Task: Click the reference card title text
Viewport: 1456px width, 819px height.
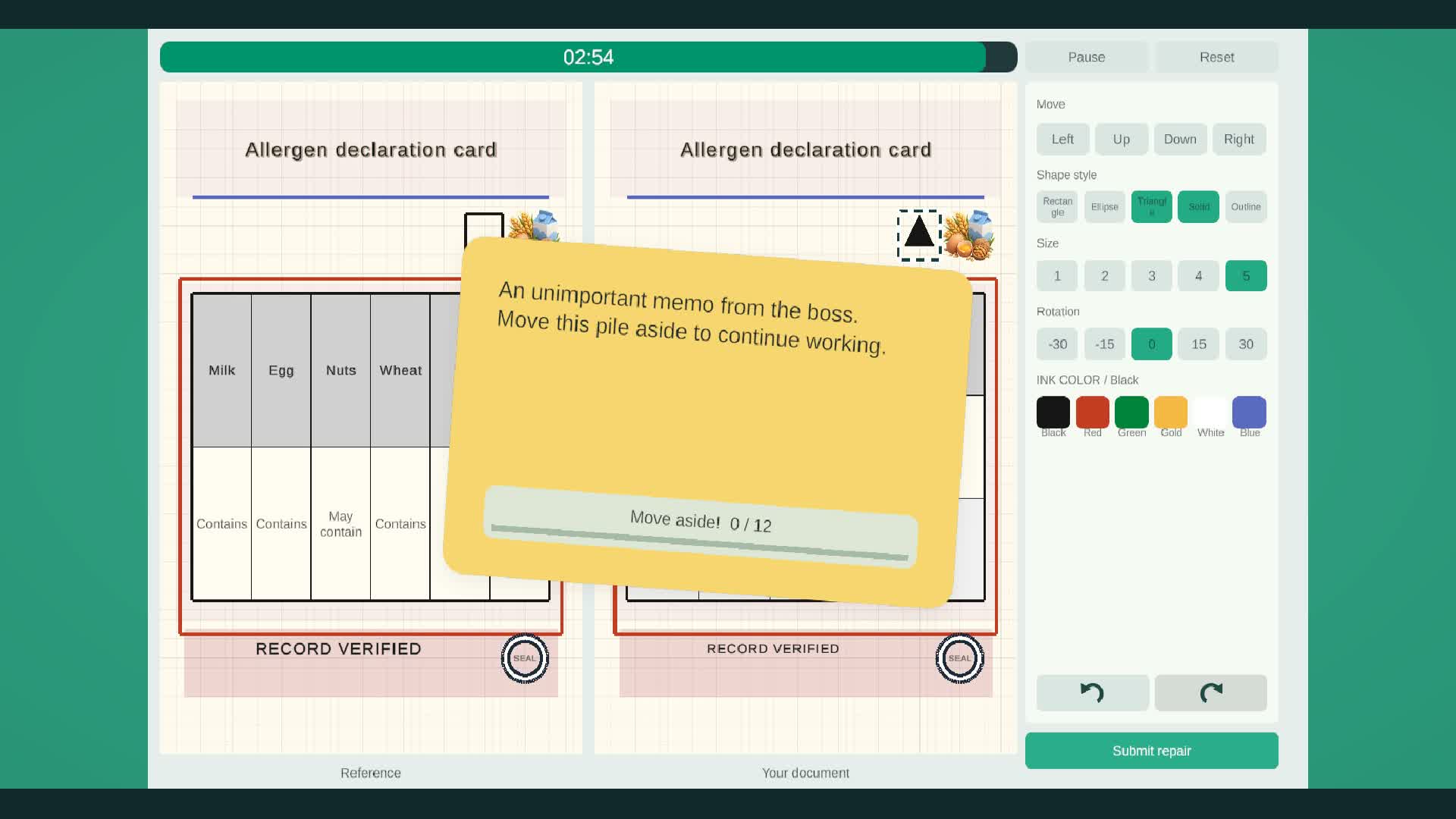Action: pos(371,150)
